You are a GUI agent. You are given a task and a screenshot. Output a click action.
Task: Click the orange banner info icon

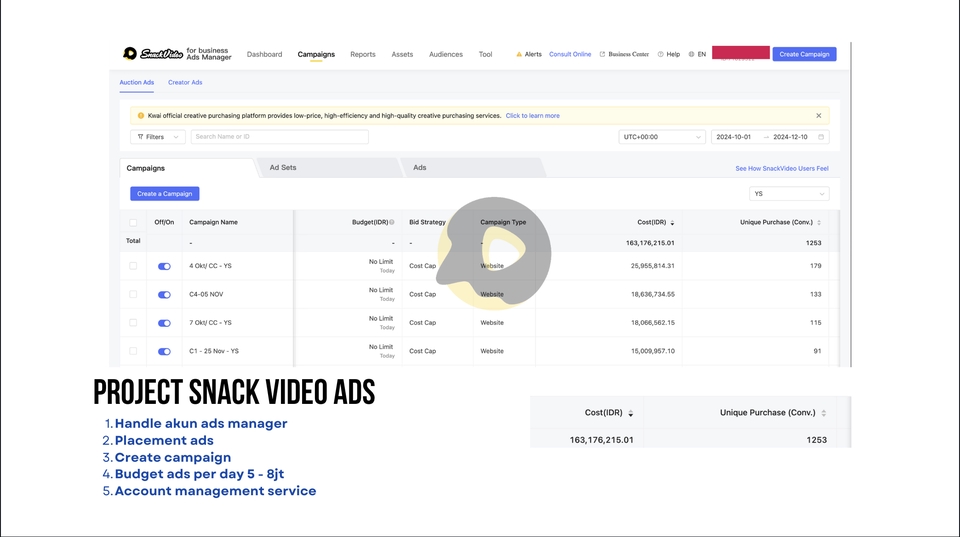[141, 116]
